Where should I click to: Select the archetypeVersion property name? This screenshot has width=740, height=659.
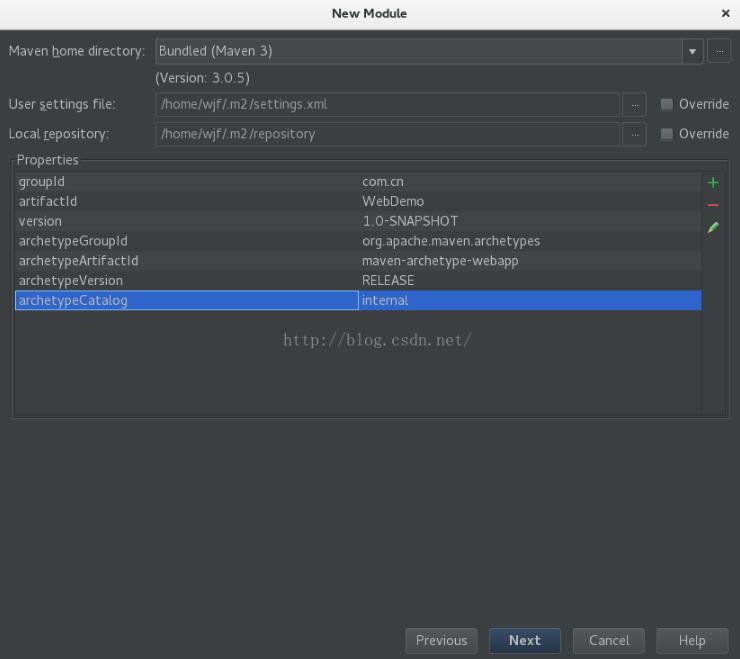click(x=71, y=281)
